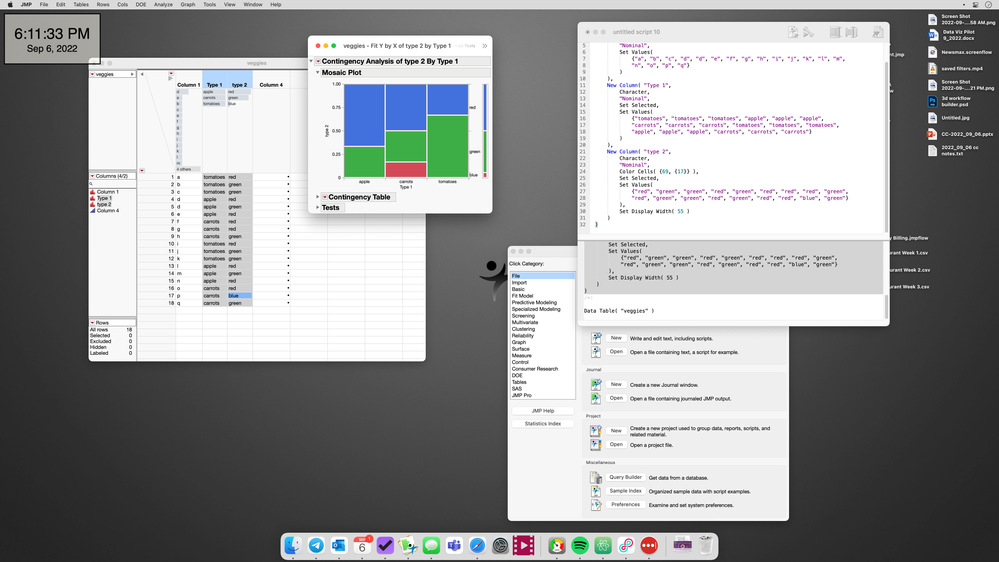Click the New Journal icon in JMP Starter
This screenshot has height=562, width=999.
pyautogui.click(x=596, y=385)
